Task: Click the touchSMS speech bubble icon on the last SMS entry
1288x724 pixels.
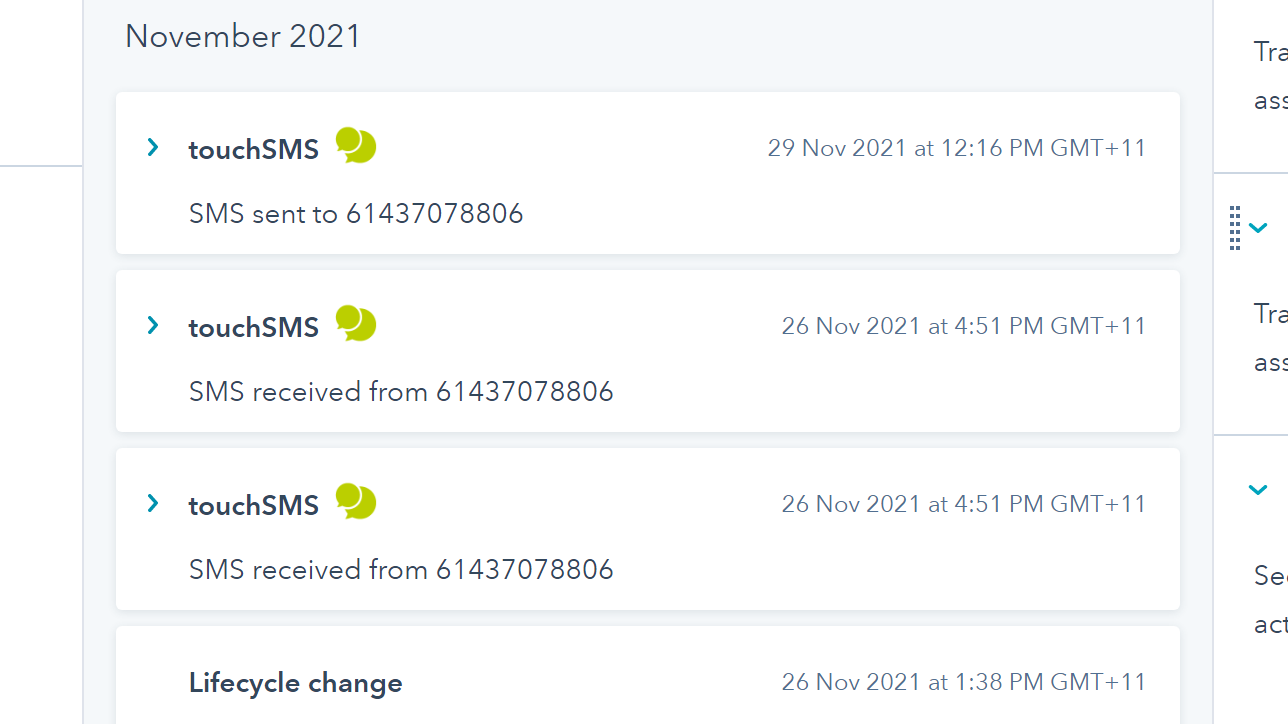Action: click(355, 502)
